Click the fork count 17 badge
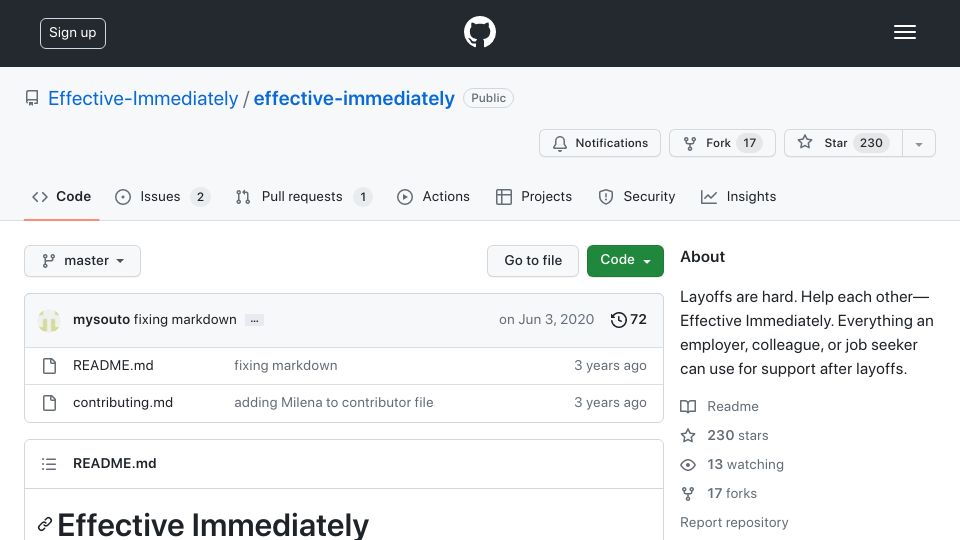960x540 pixels. 749,143
